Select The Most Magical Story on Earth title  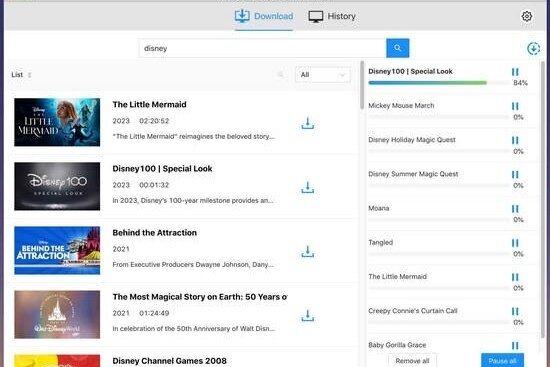point(200,297)
